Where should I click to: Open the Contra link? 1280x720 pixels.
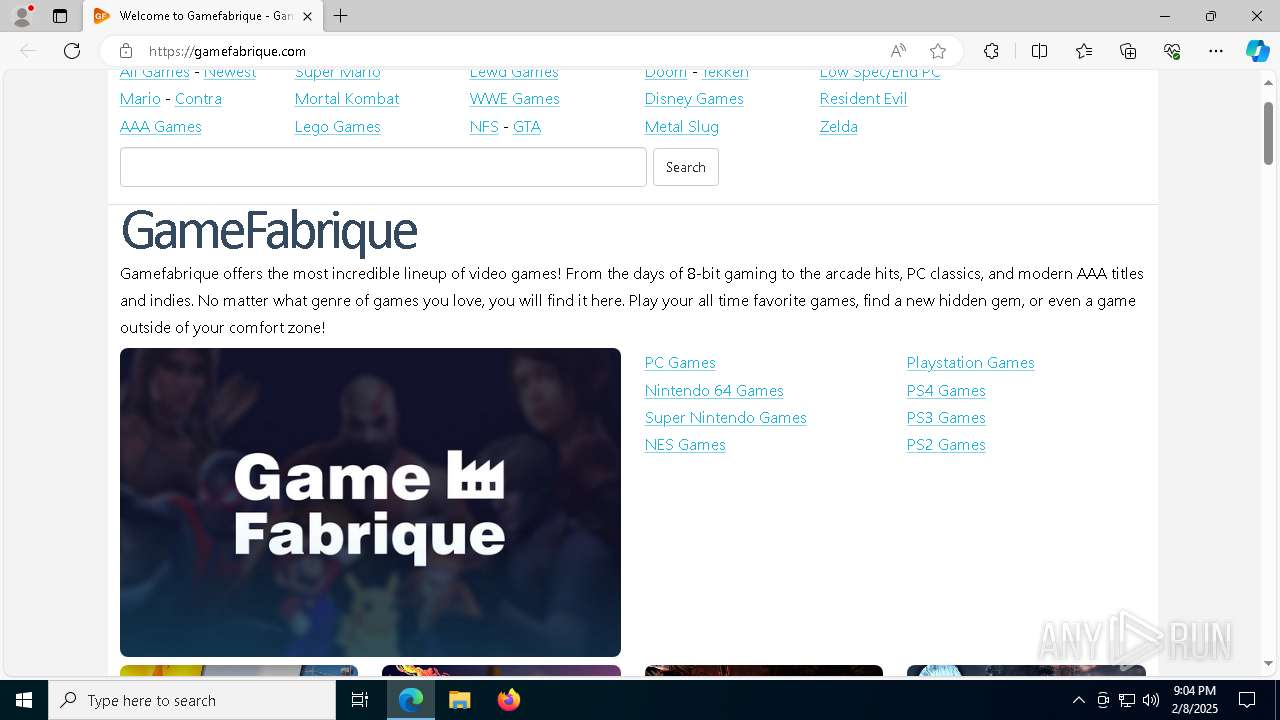pos(198,99)
